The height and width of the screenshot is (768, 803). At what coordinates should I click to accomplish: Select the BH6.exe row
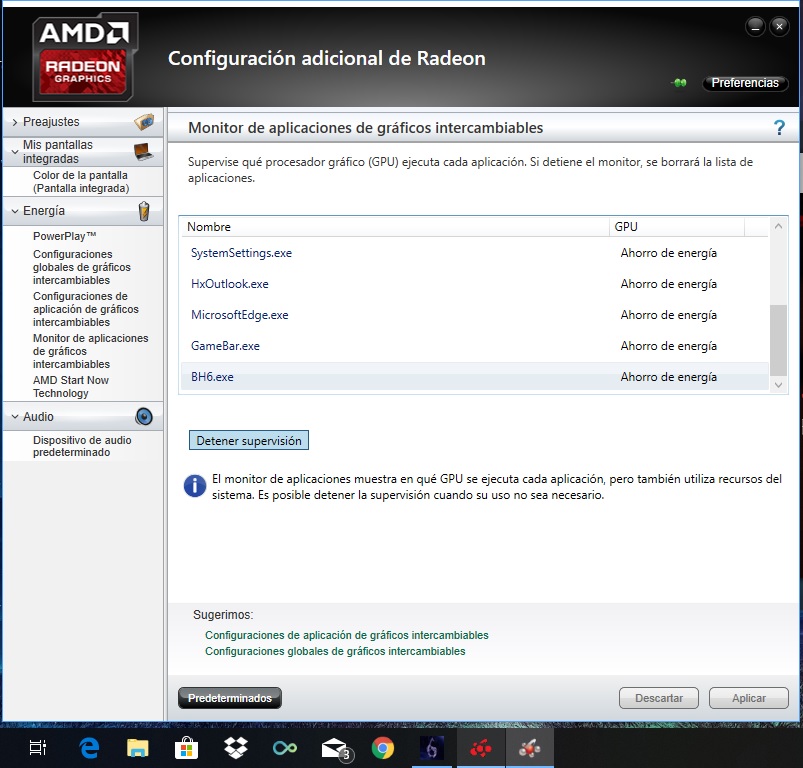pyautogui.click(x=475, y=377)
